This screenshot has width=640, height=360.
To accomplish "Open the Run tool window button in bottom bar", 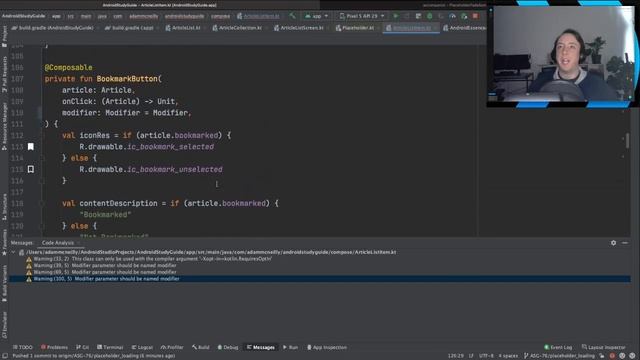I will click(x=291, y=347).
